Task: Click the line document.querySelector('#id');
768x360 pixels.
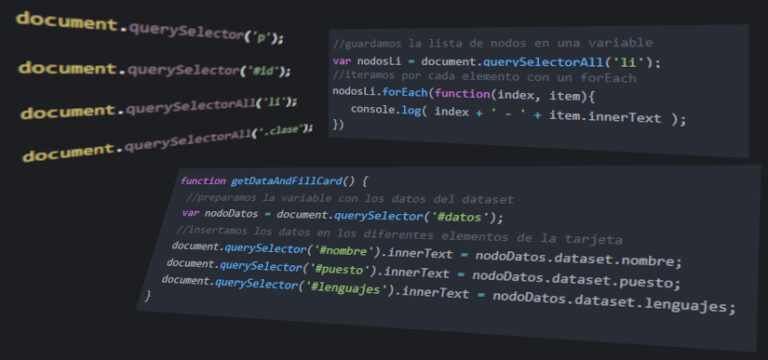Action: [x=155, y=69]
